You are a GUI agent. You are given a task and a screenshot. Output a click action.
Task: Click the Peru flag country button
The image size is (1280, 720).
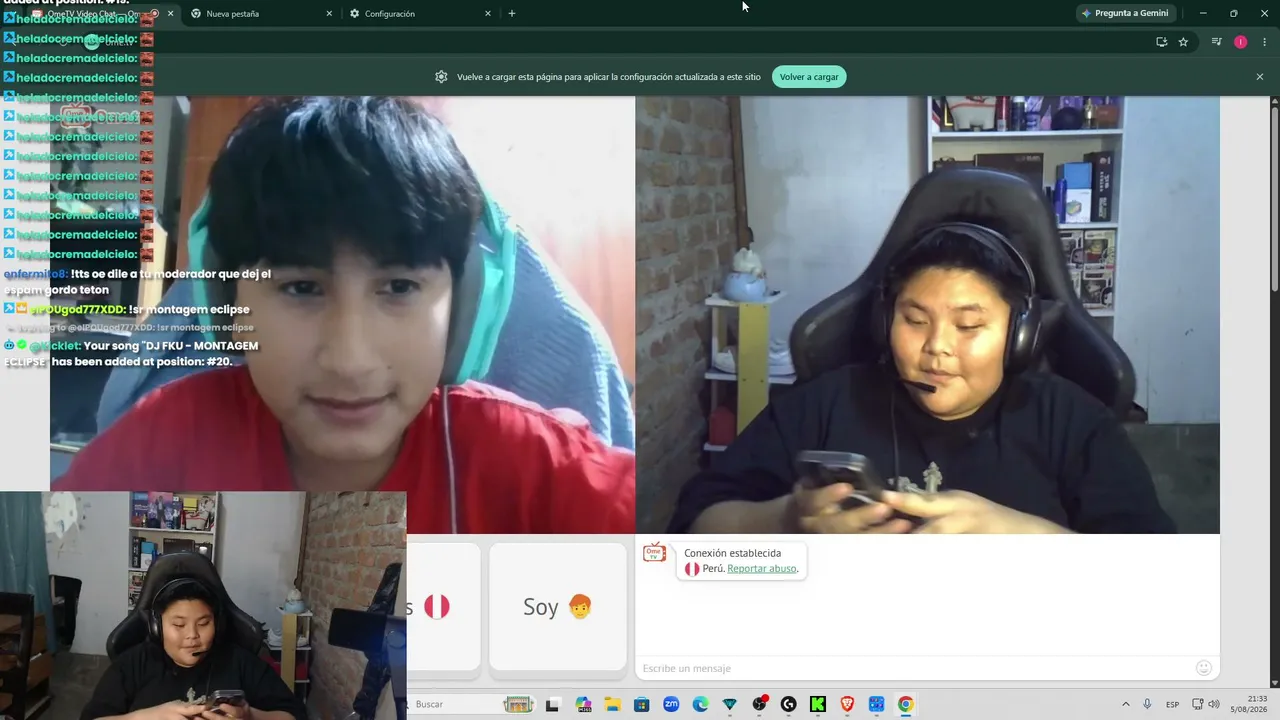[x=443, y=606]
